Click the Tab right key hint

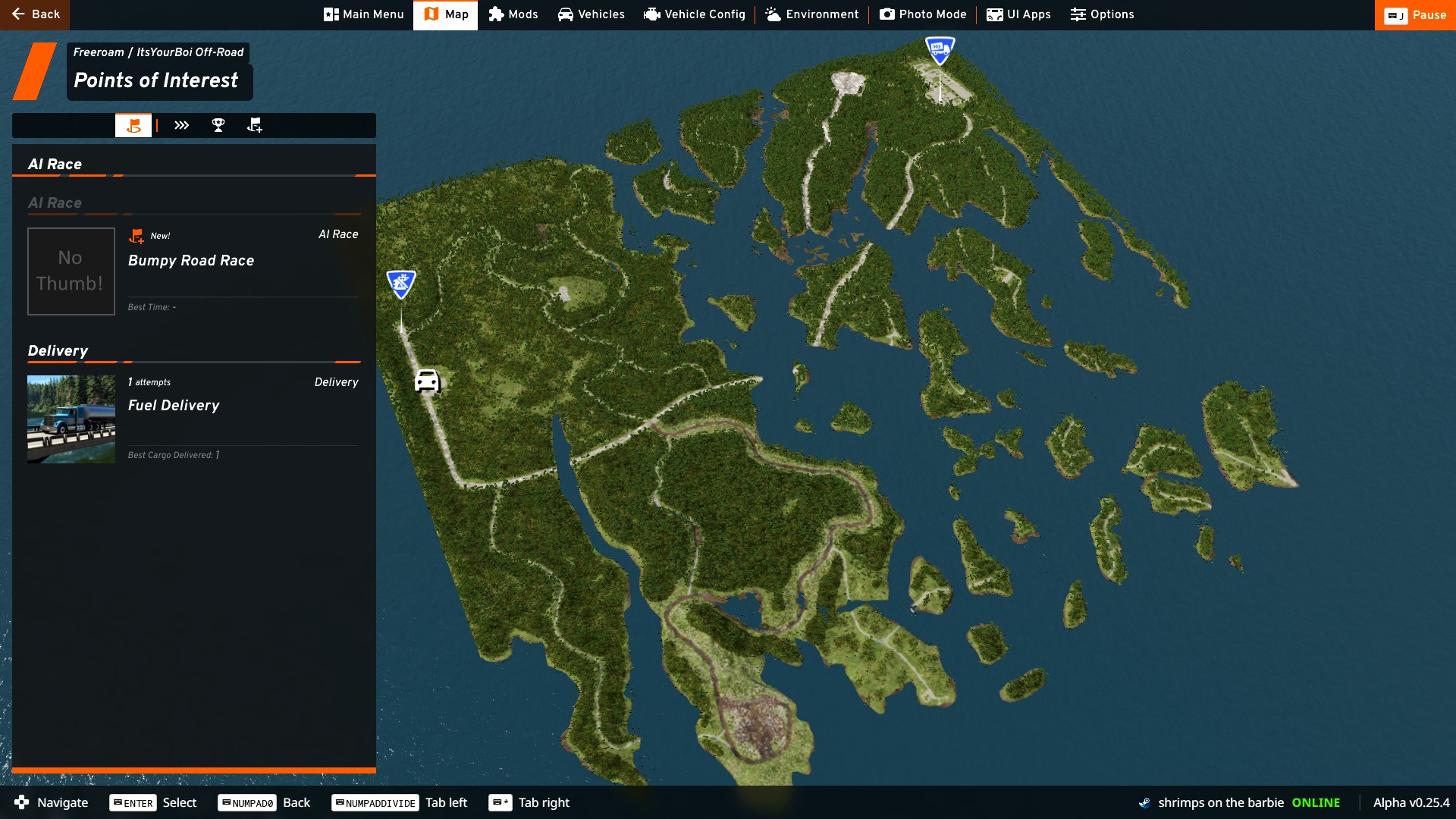[529, 802]
